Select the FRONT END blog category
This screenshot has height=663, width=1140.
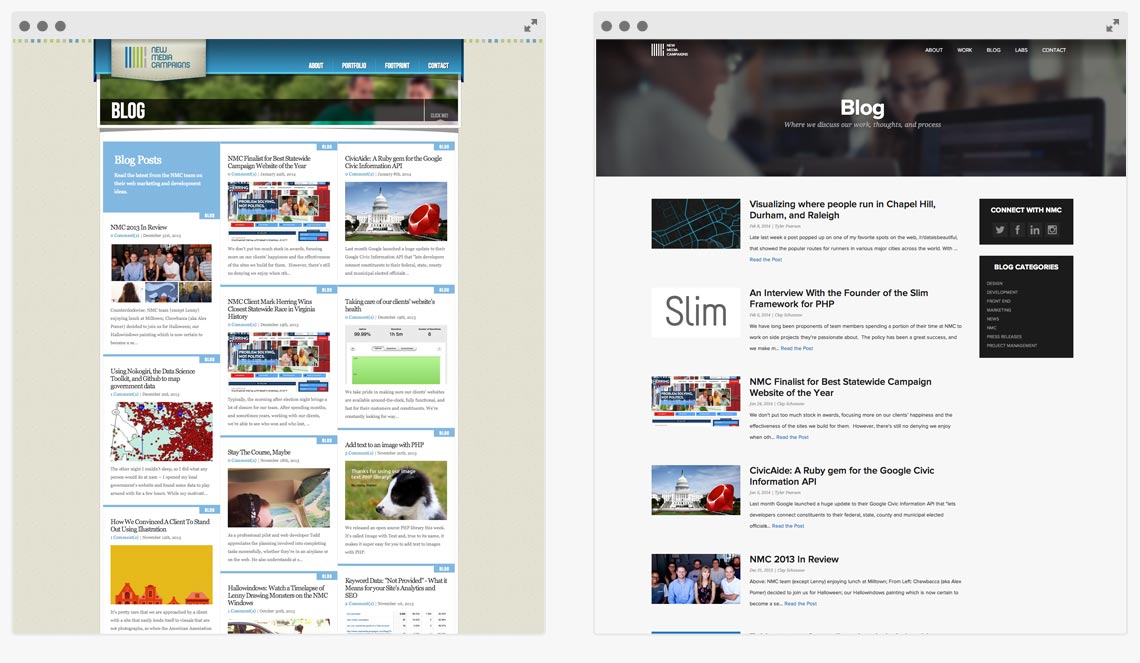point(998,301)
